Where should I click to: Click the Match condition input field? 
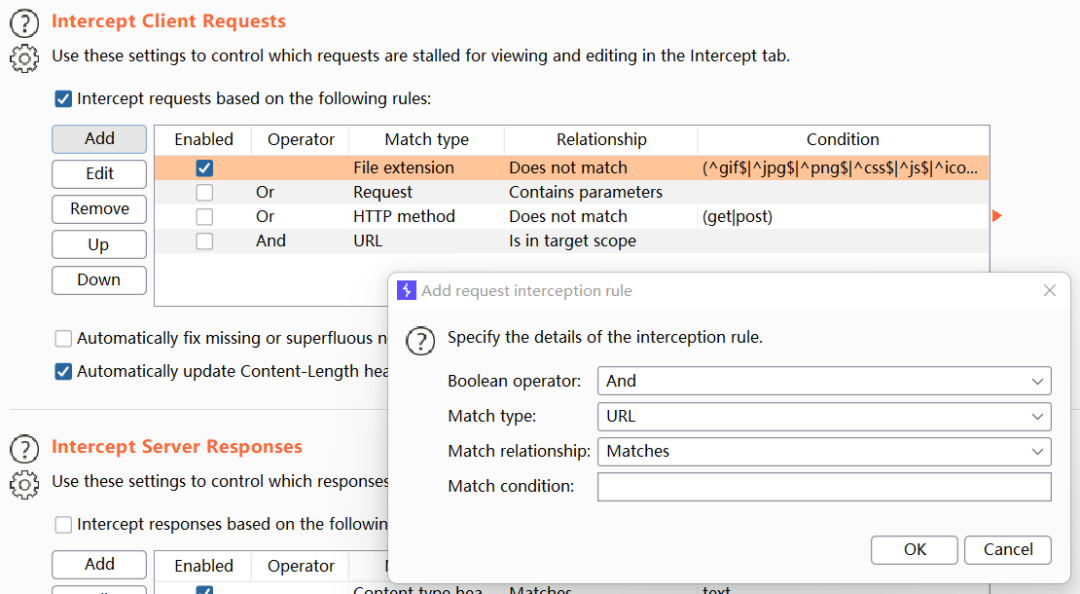(x=824, y=487)
